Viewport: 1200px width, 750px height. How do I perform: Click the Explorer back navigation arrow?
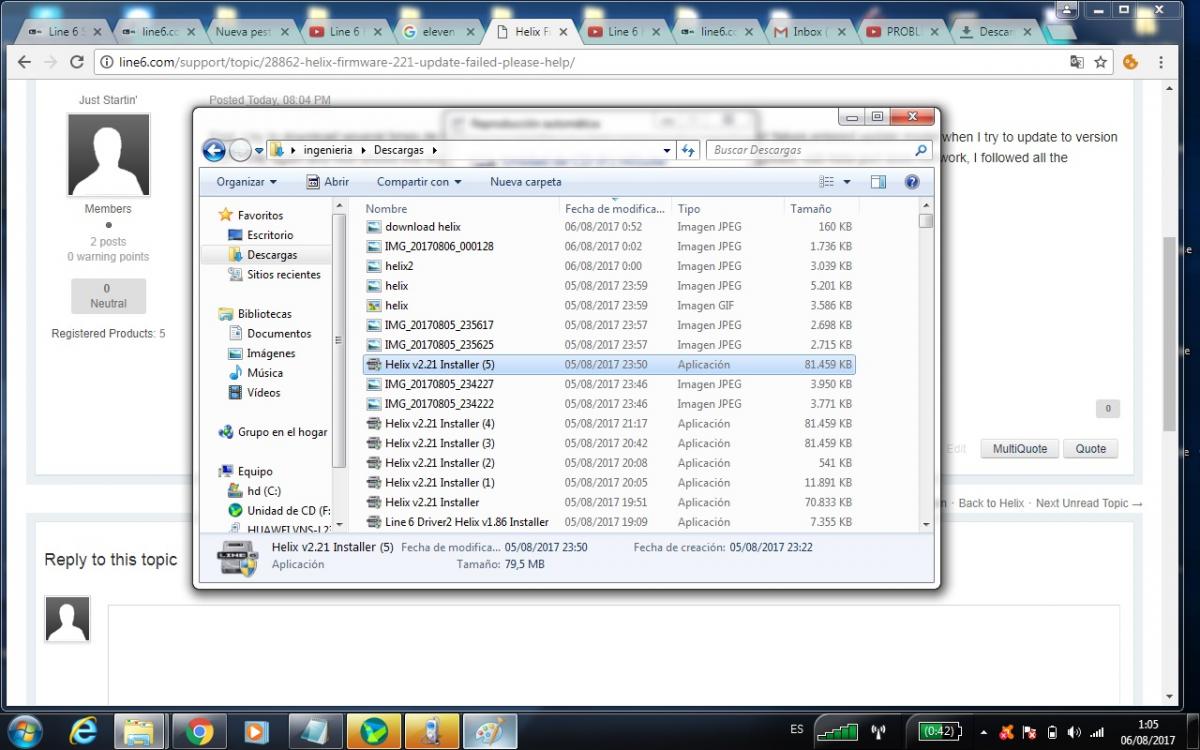[x=214, y=151]
